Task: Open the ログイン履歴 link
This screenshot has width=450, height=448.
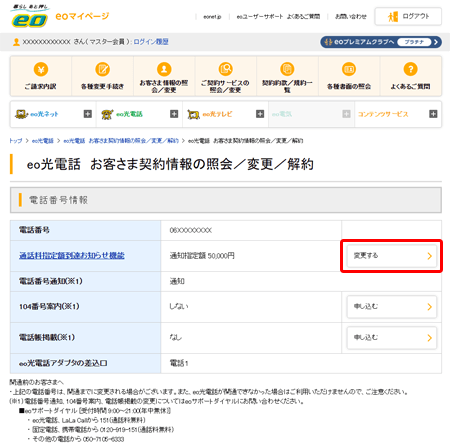Action: tap(151, 42)
